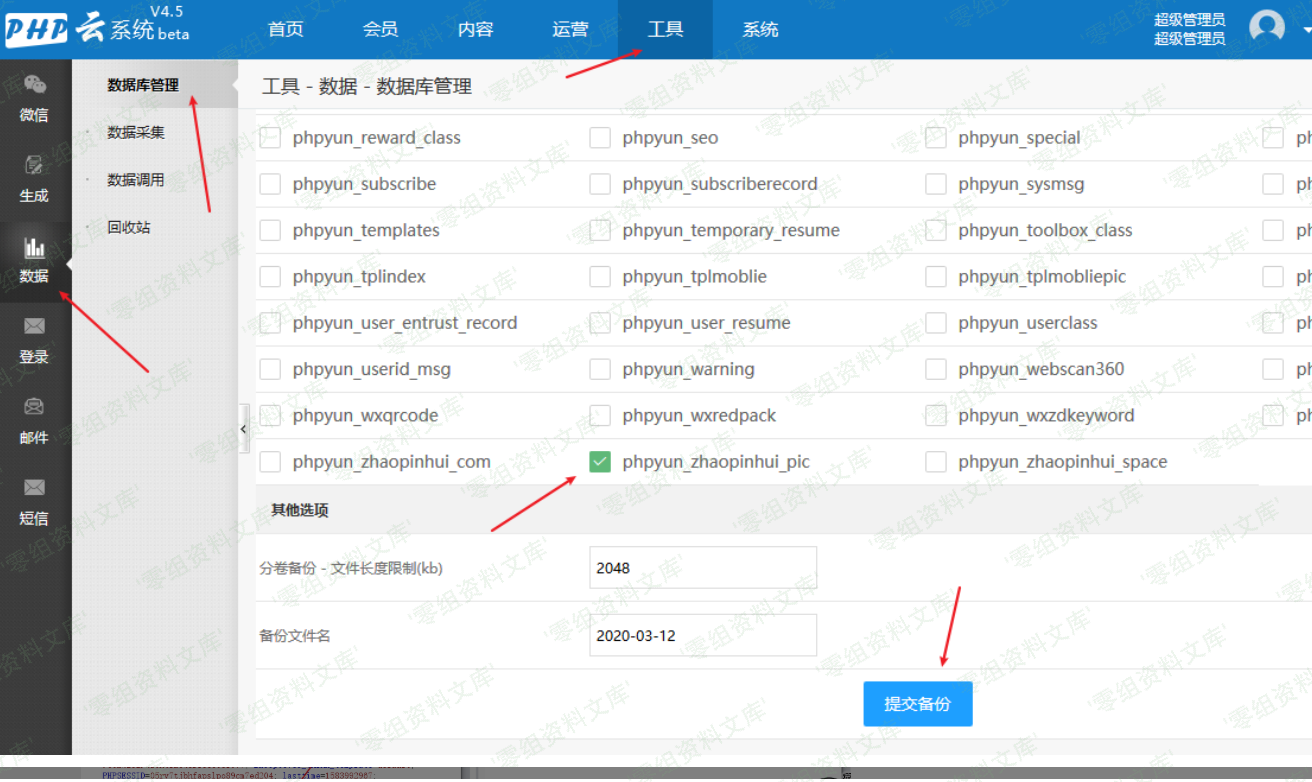Collapse the sidebar with arrow handle

click(243, 429)
